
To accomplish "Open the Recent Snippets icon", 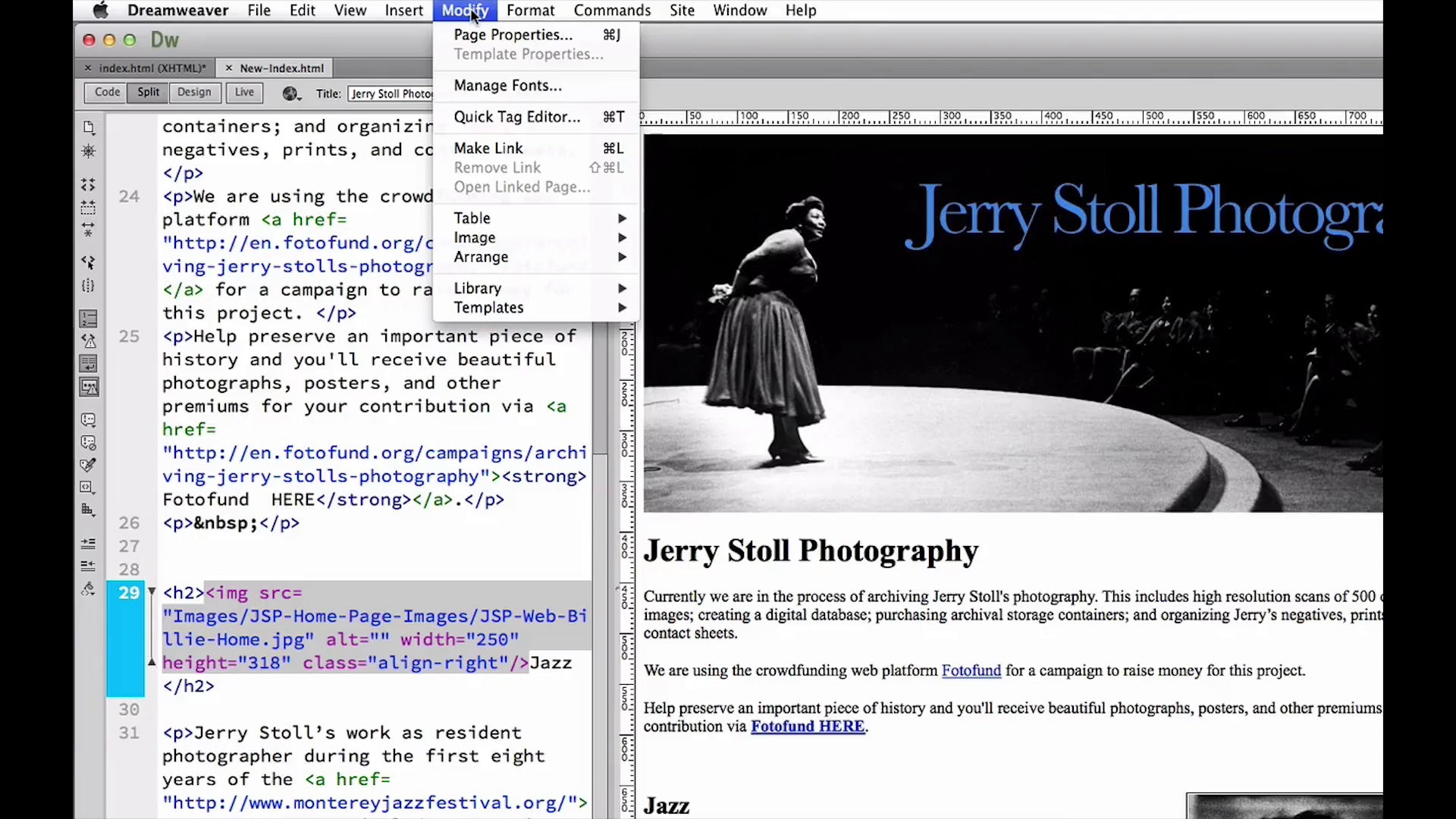I will point(89,487).
